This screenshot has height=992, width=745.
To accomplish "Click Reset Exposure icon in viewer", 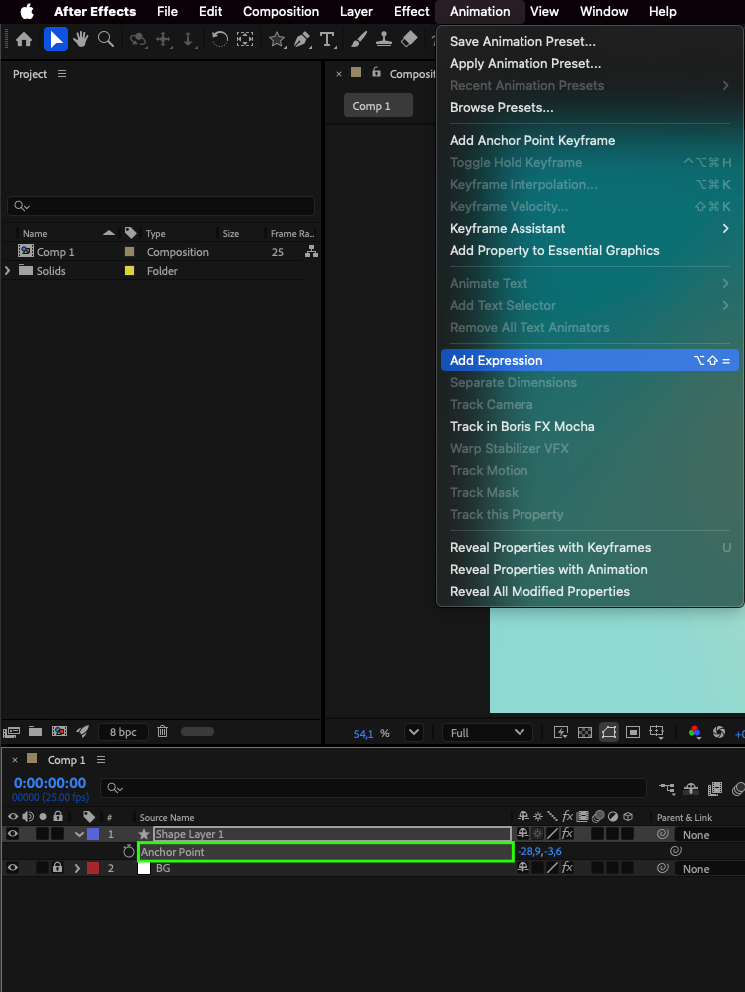I will [x=718, y=732].
